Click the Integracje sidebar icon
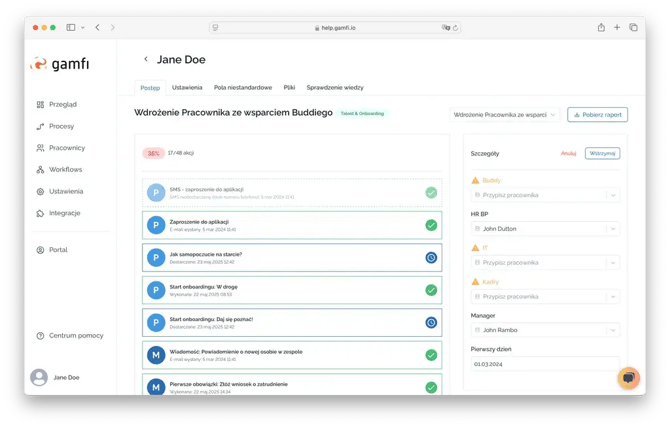670x427 pixels. point(40,213)
